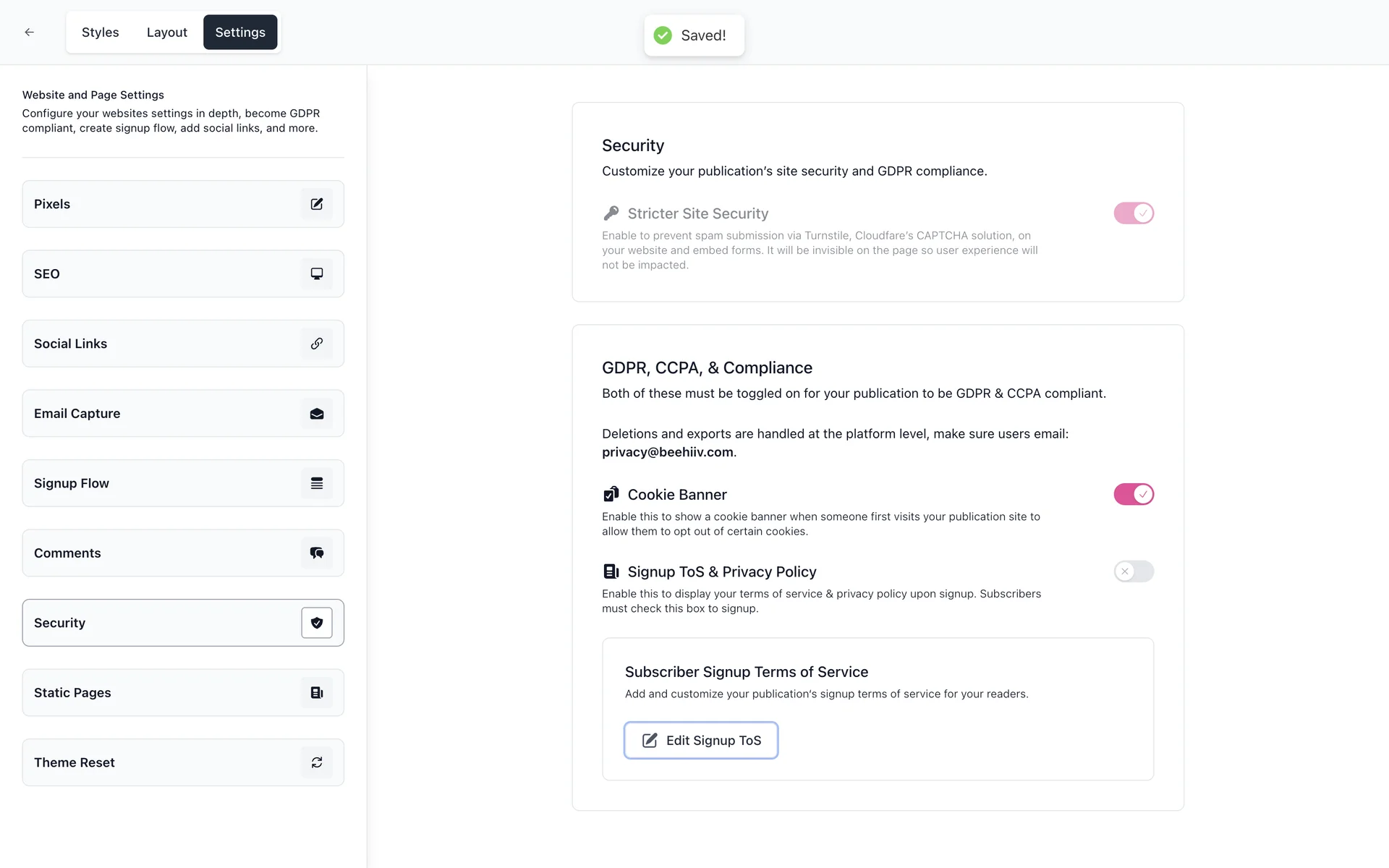
Task: Switch to the Layout tab
Action: point(166,33)
